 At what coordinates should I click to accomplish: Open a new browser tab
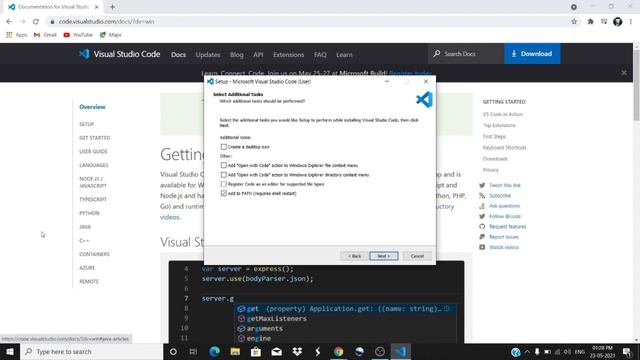pos(112,7)
